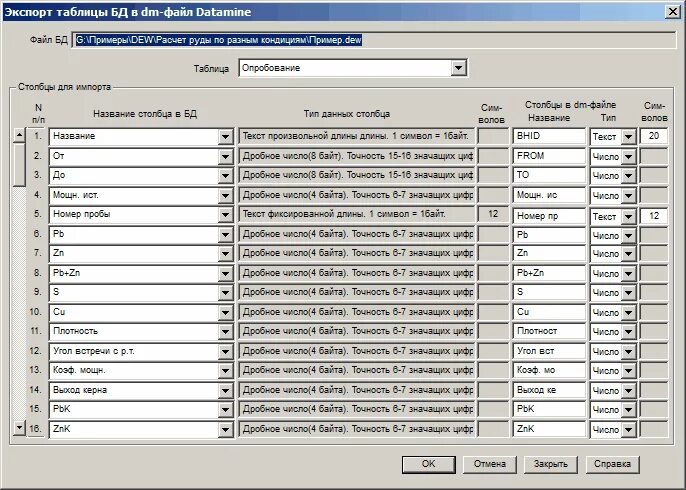Expand the От column name dropdown
Image resolution: width=686 pixels, height=490 pixels.
pos(225,157)
